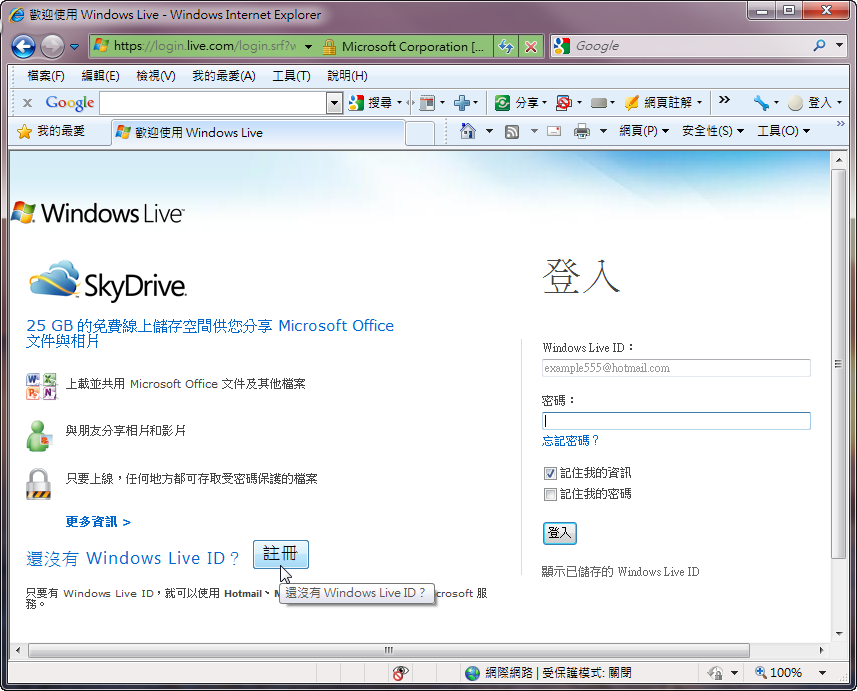Click the vertical scrollbar down arrow
This screenshot has width=857, height=691.
[839, 634]
